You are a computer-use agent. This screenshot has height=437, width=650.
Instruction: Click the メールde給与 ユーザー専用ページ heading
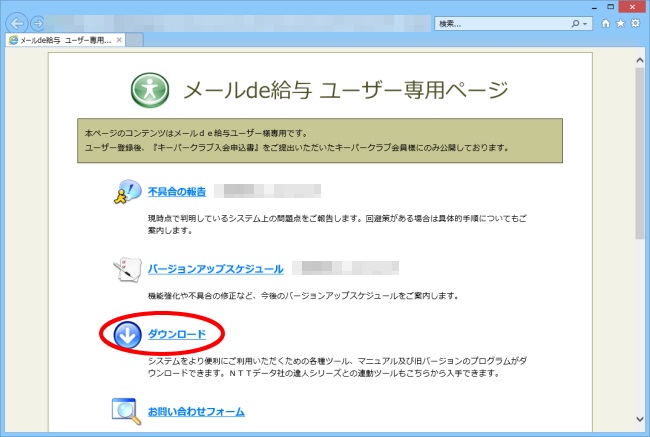(x=346, y=90)
